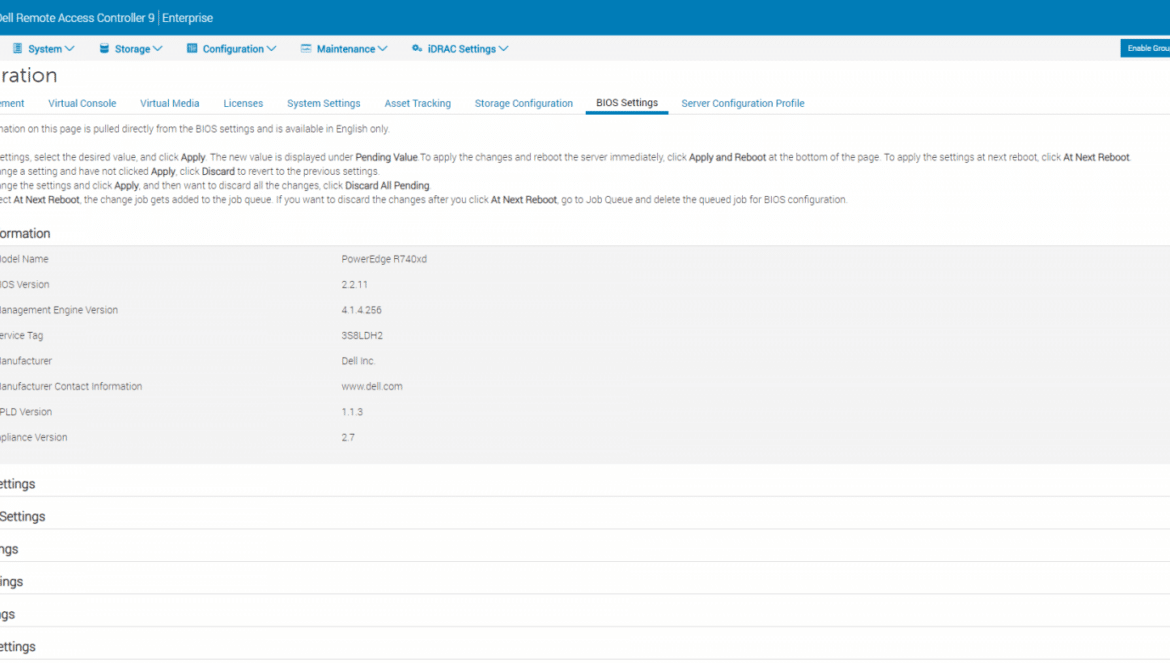Click the Dell Remote Access Controller 9 title
The height and width of the screenshot is (663, 1170).
coord(77,18)
